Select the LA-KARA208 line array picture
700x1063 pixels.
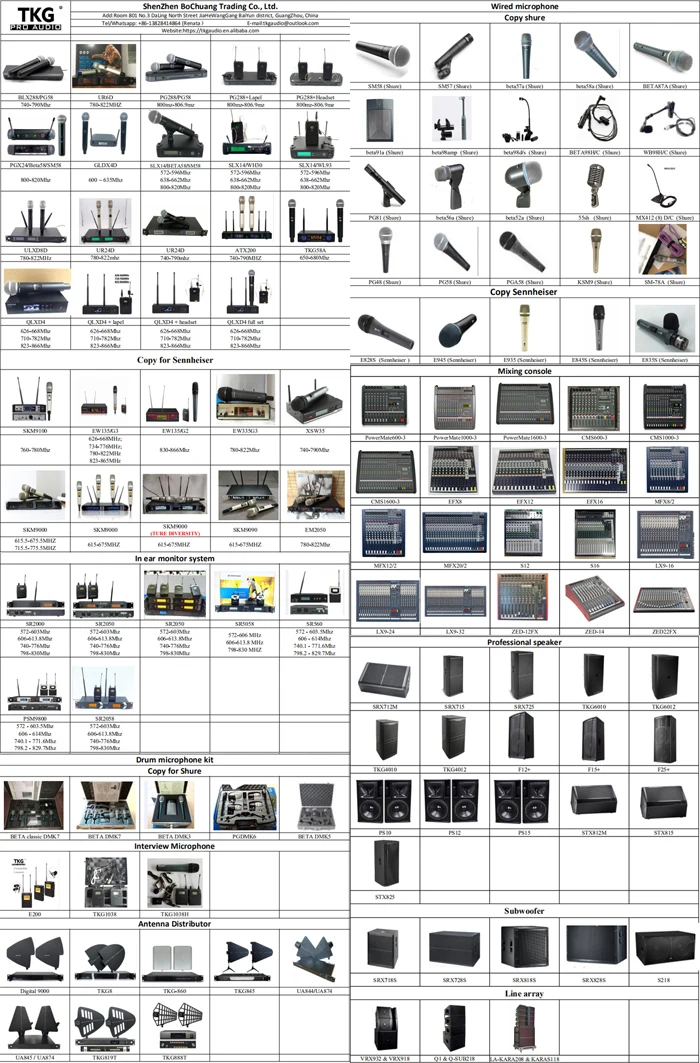coord(524,1028)
